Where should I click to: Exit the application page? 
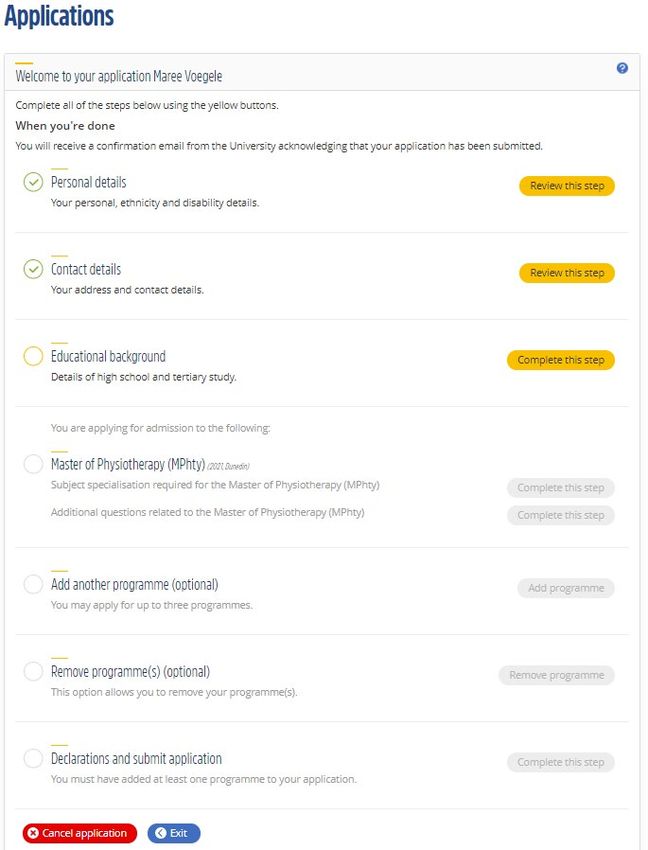pyautogui.click(x=174, y=833)
